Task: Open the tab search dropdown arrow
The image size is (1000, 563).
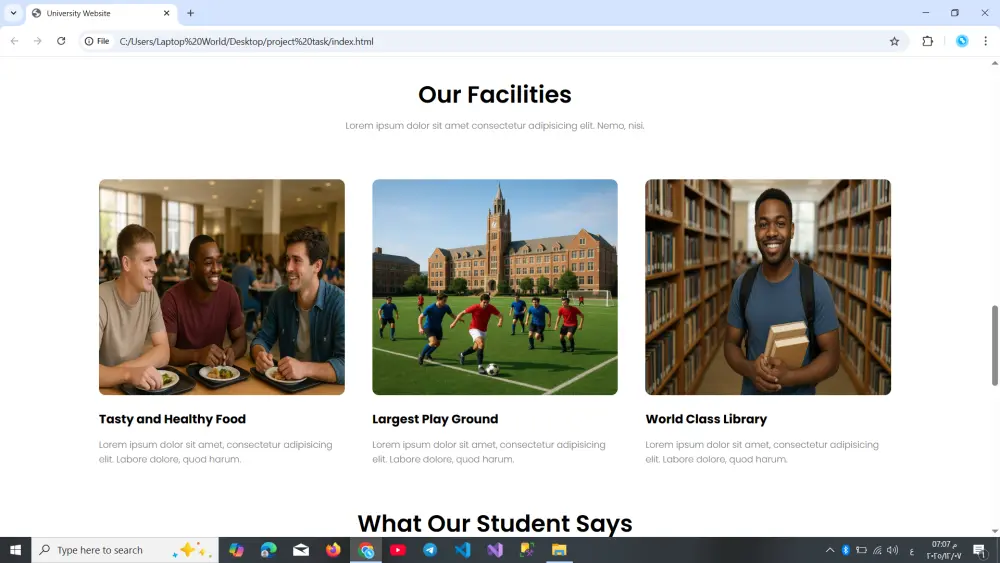Action: 13,13
